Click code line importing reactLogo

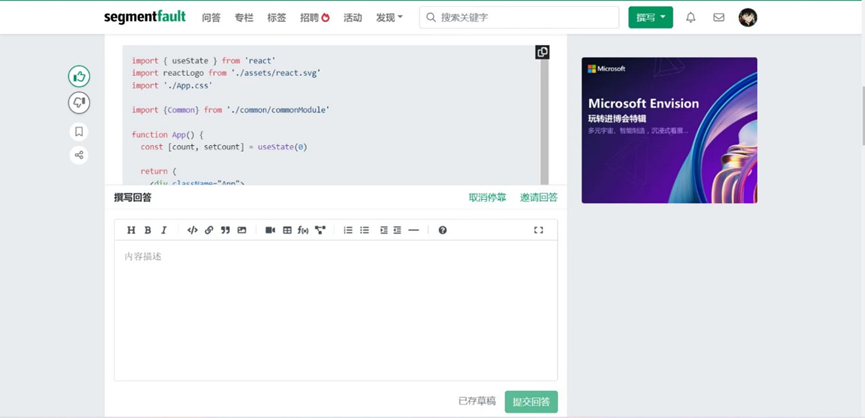pyautogui.click(x=226, y=73)
